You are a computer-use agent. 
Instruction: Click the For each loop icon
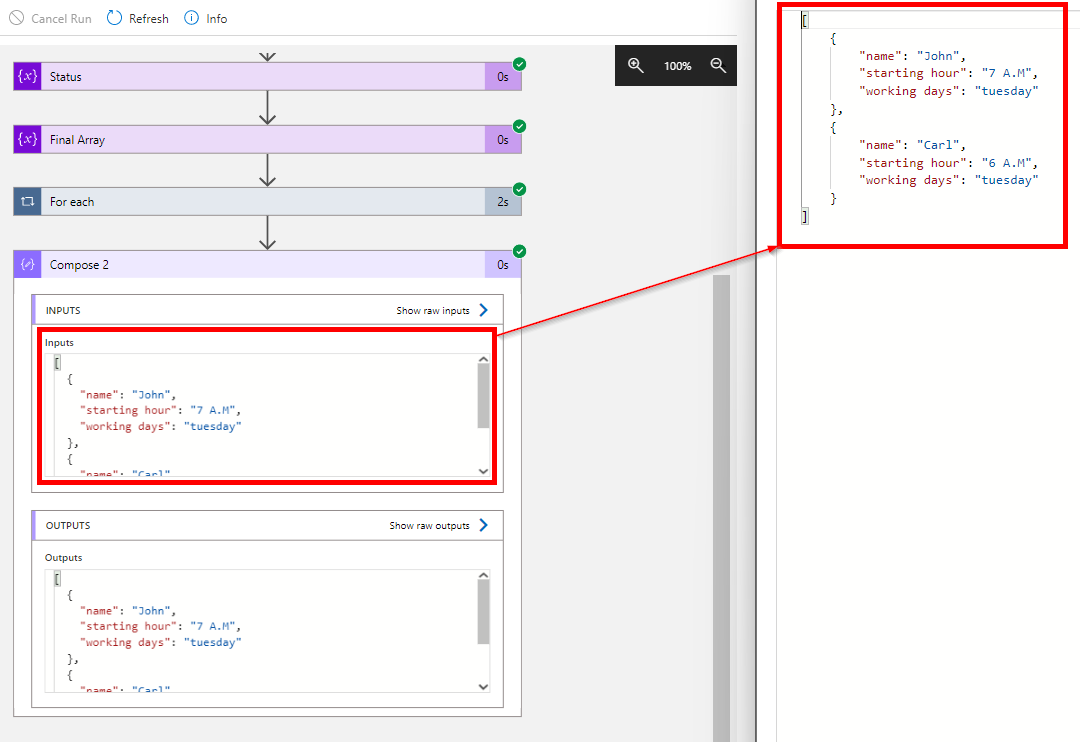tap(28, 202)
